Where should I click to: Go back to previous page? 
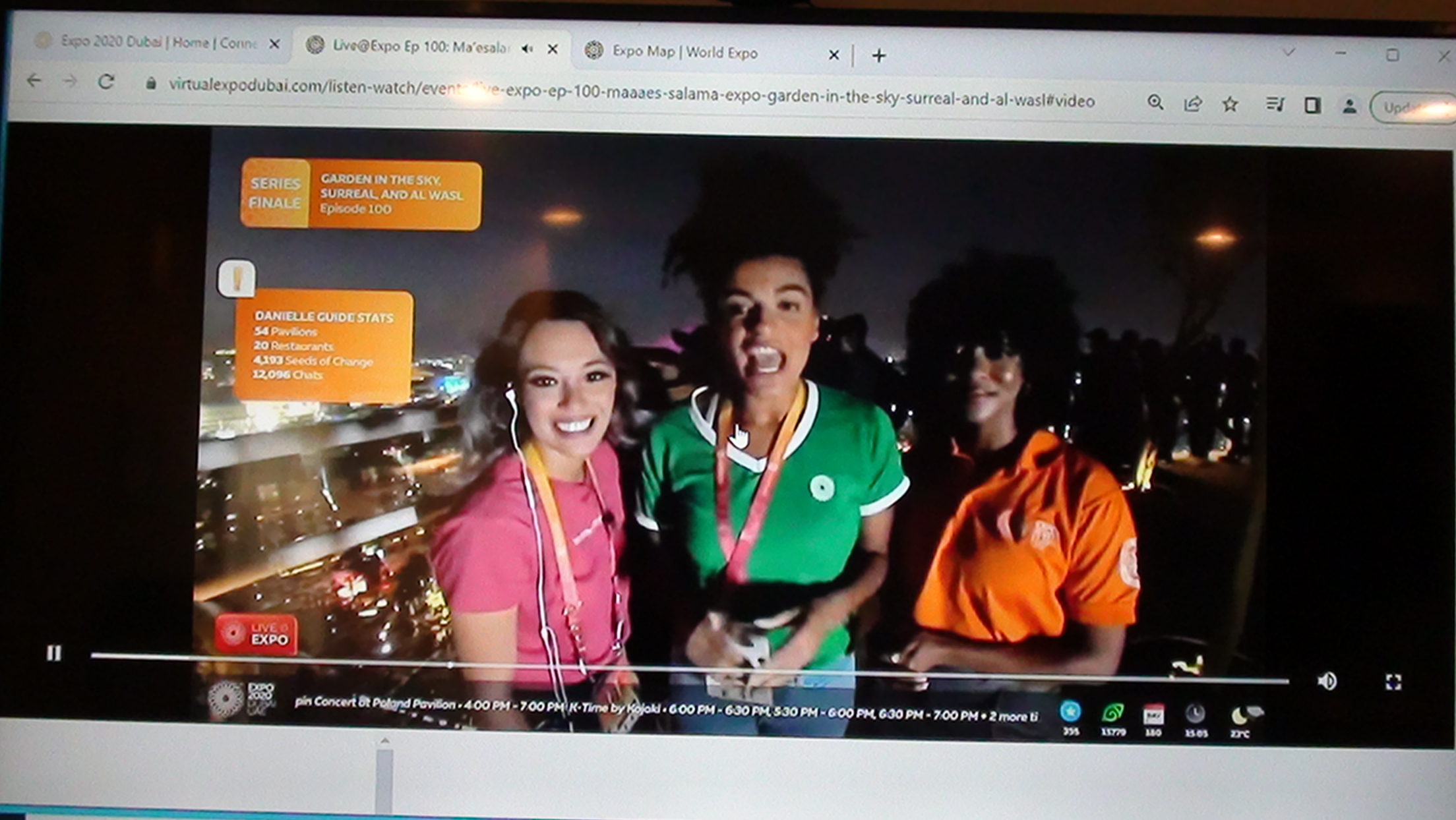click(34, 80)
